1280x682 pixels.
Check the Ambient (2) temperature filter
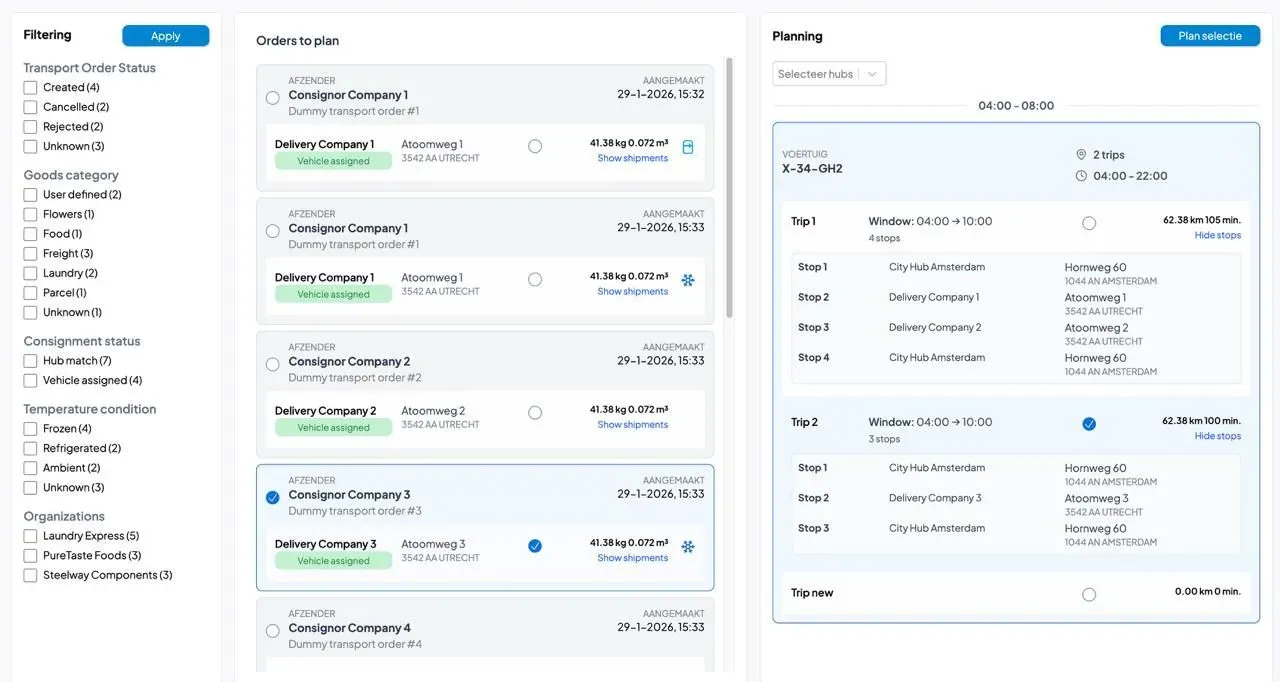(x=30, y=468)
